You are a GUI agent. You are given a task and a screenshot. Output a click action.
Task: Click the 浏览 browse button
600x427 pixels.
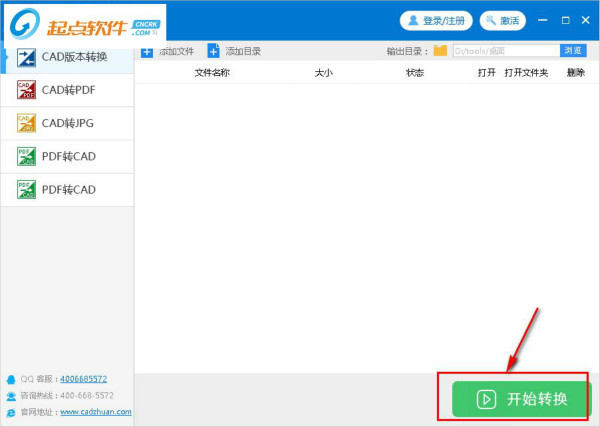point(573,51)
